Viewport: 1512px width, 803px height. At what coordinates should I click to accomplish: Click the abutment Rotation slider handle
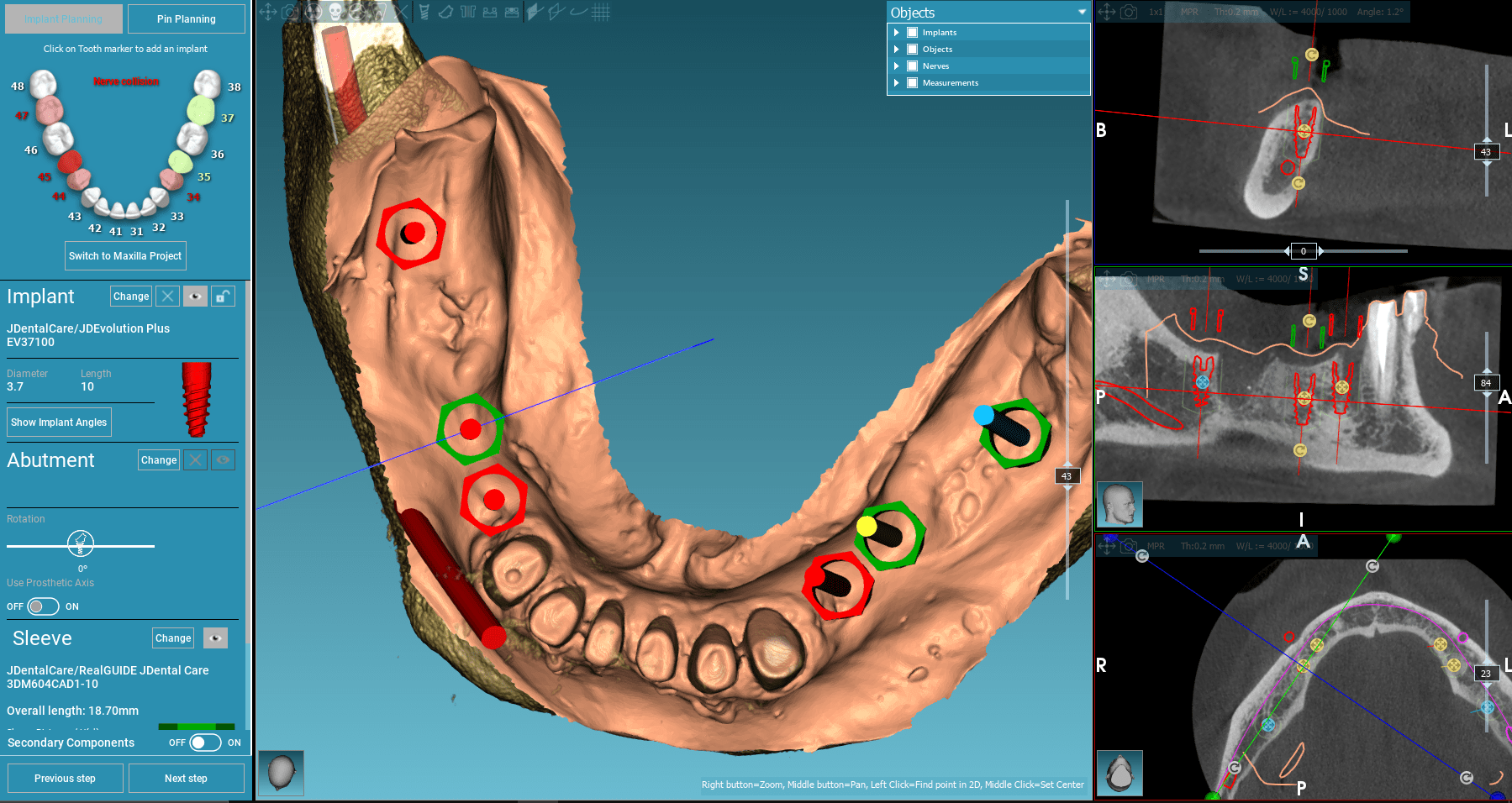pyautogui.click(x=81, y=544)
